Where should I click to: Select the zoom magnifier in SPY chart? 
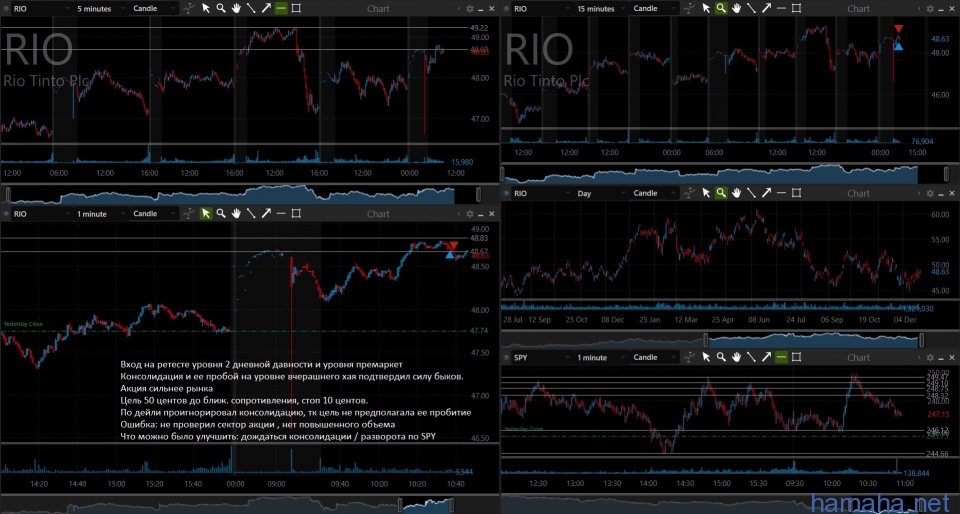721,357
